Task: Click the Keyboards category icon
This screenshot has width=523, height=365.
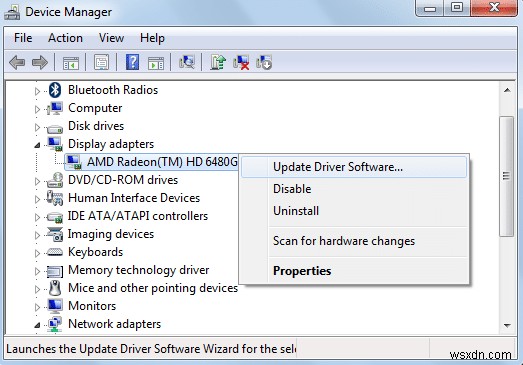Action: tap(55, 252)
